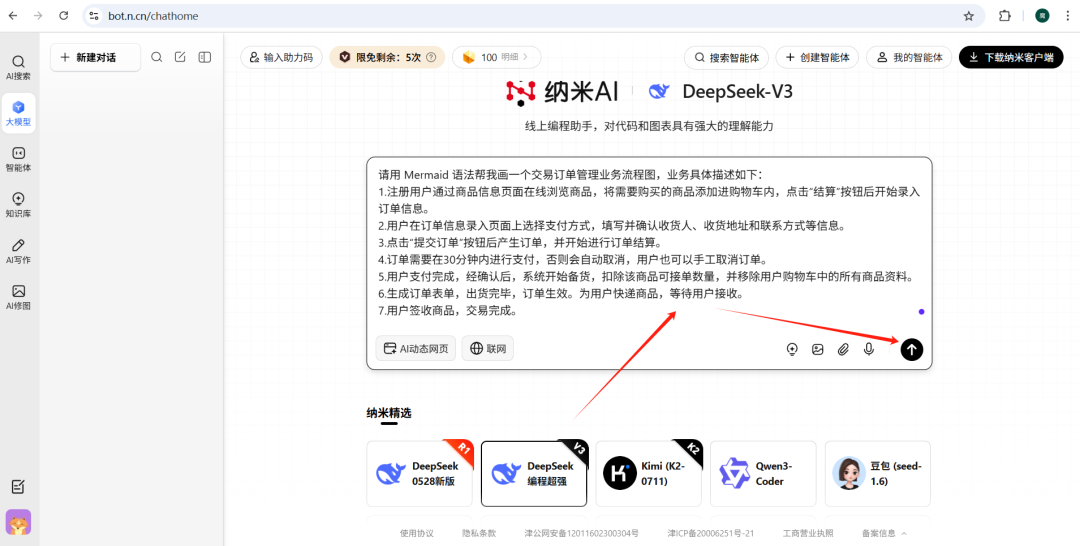Click the address bar URL bot.n.cn/chathome
The image size is (1080, 546).
pos(153,16)
